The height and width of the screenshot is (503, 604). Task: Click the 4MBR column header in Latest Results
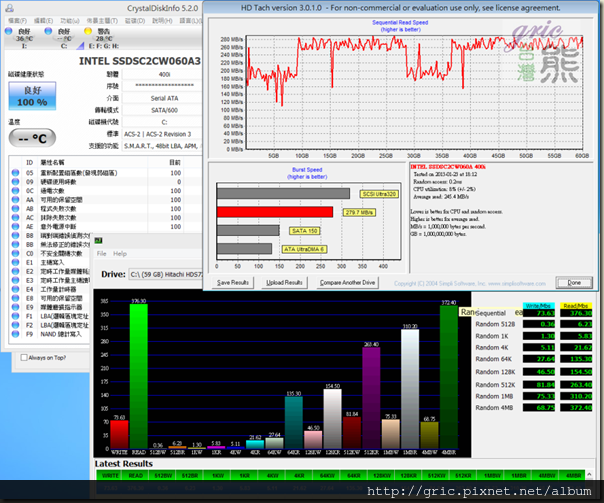point(574,476)
